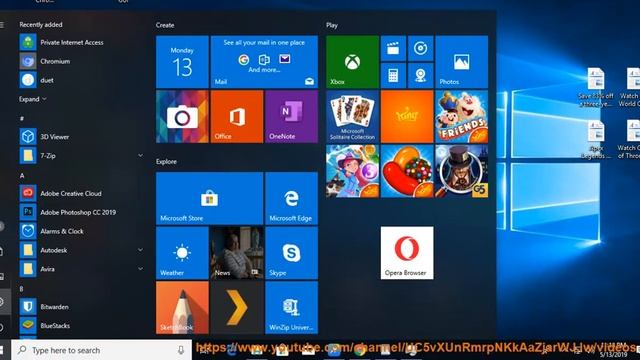Launch Microsoft Solitaire Collection tile
This screenshot has height=360, width=640.
[x=352, y=117]
